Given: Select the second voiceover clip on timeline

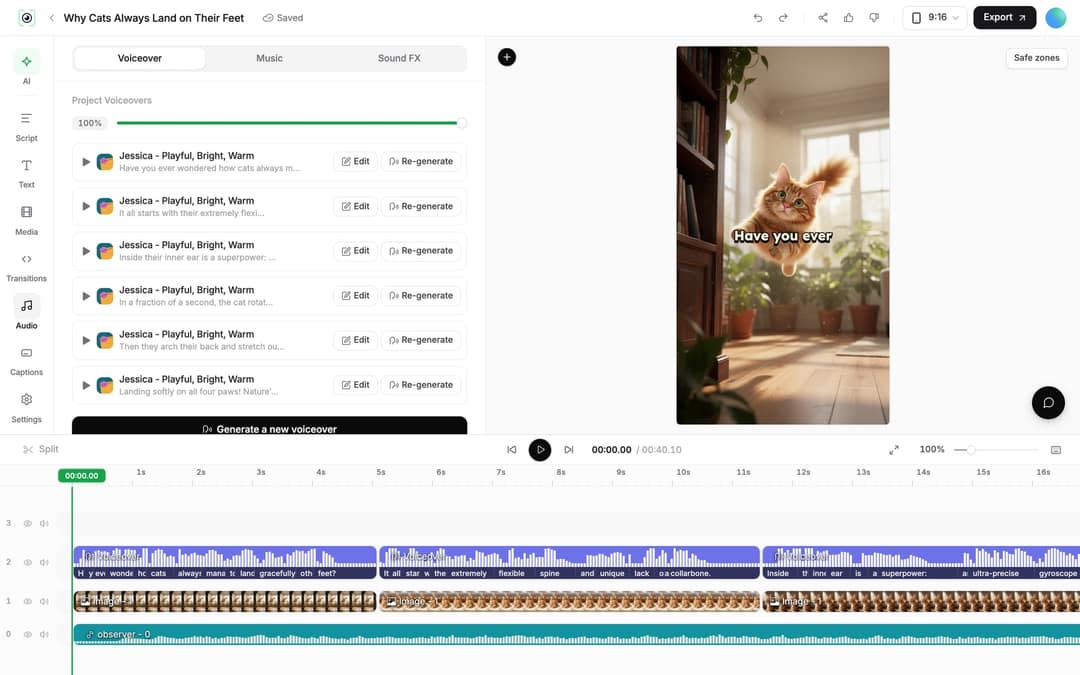Looking at the screenshot, I should [x=570, y=563].
